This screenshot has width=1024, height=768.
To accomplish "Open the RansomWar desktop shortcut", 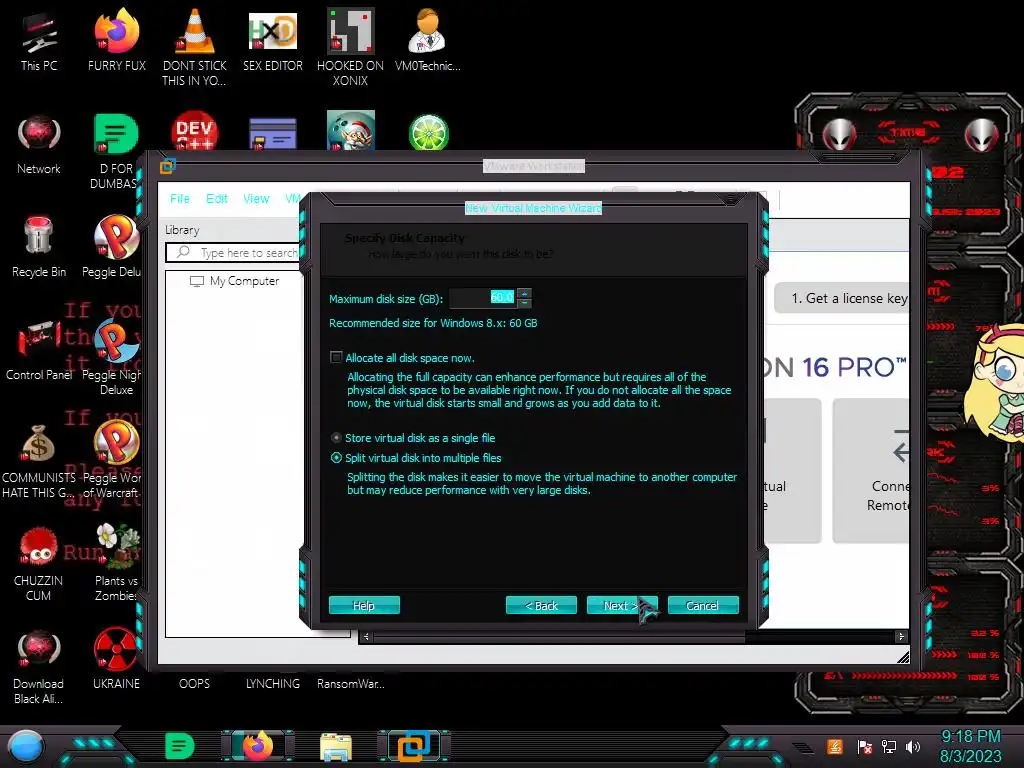I will coord(351,684).
